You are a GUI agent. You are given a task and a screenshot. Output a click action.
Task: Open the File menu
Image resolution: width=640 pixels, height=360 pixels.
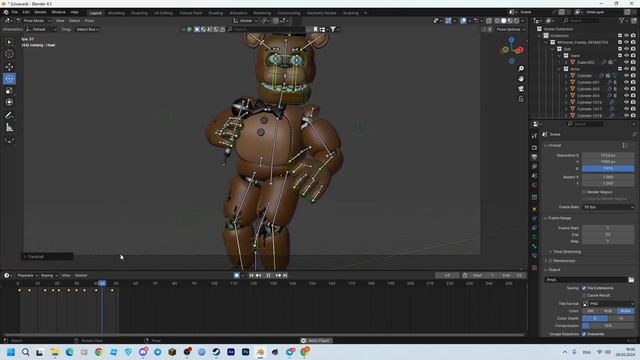[x=15, y=12]
